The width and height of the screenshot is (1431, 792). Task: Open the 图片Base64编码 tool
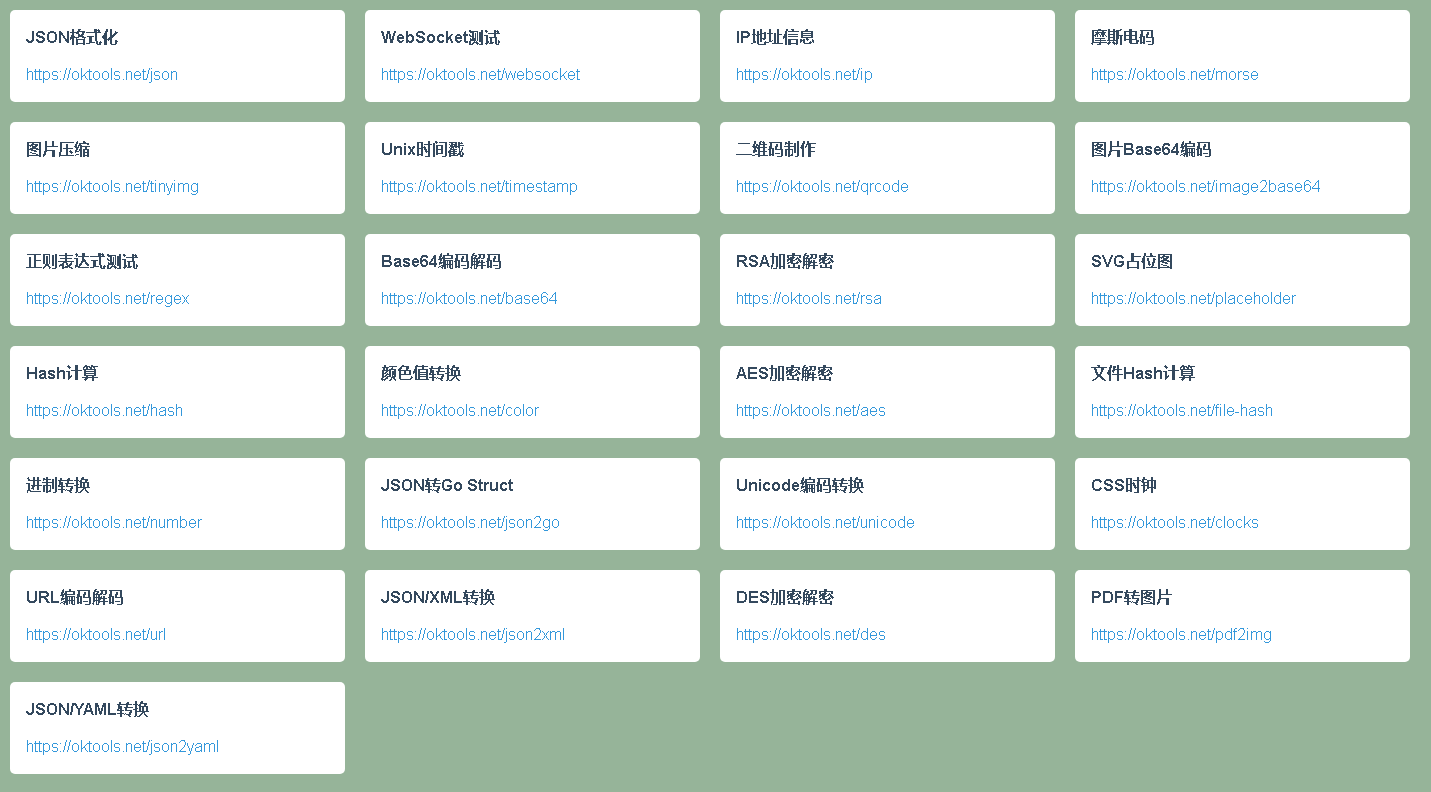pos(1205,186)
